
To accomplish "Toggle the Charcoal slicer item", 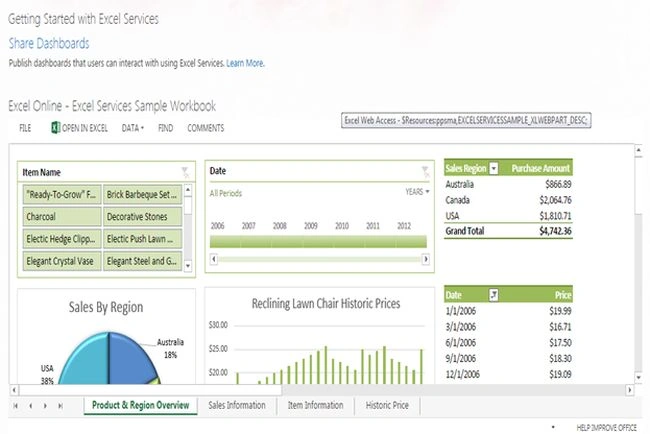I will (62, 217).
